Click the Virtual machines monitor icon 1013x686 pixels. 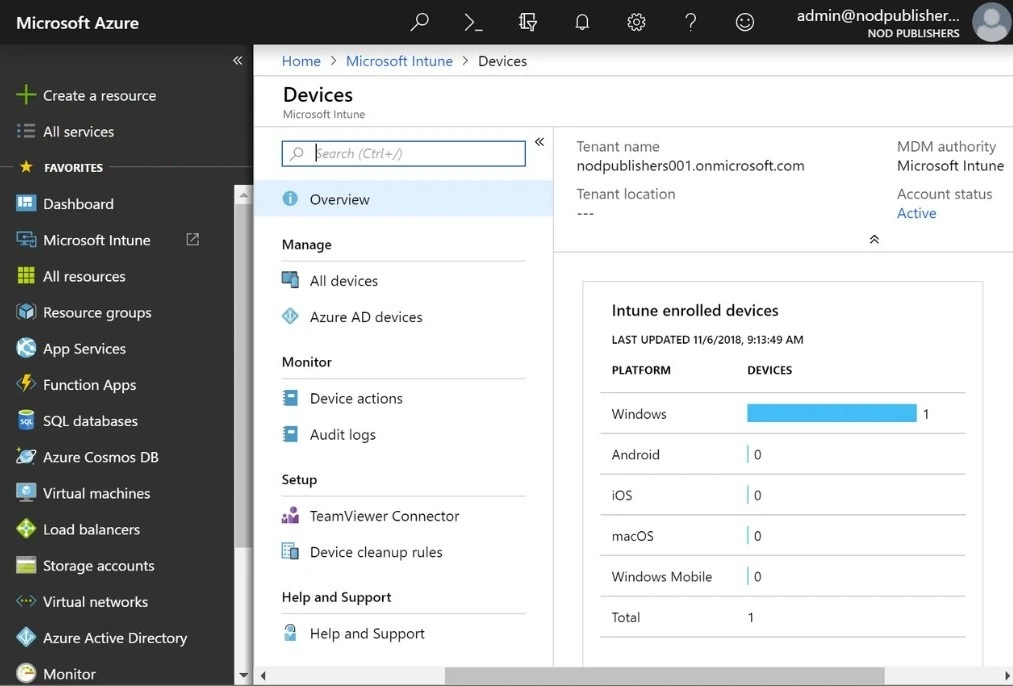pyautogui.click(x=26, y=493)
